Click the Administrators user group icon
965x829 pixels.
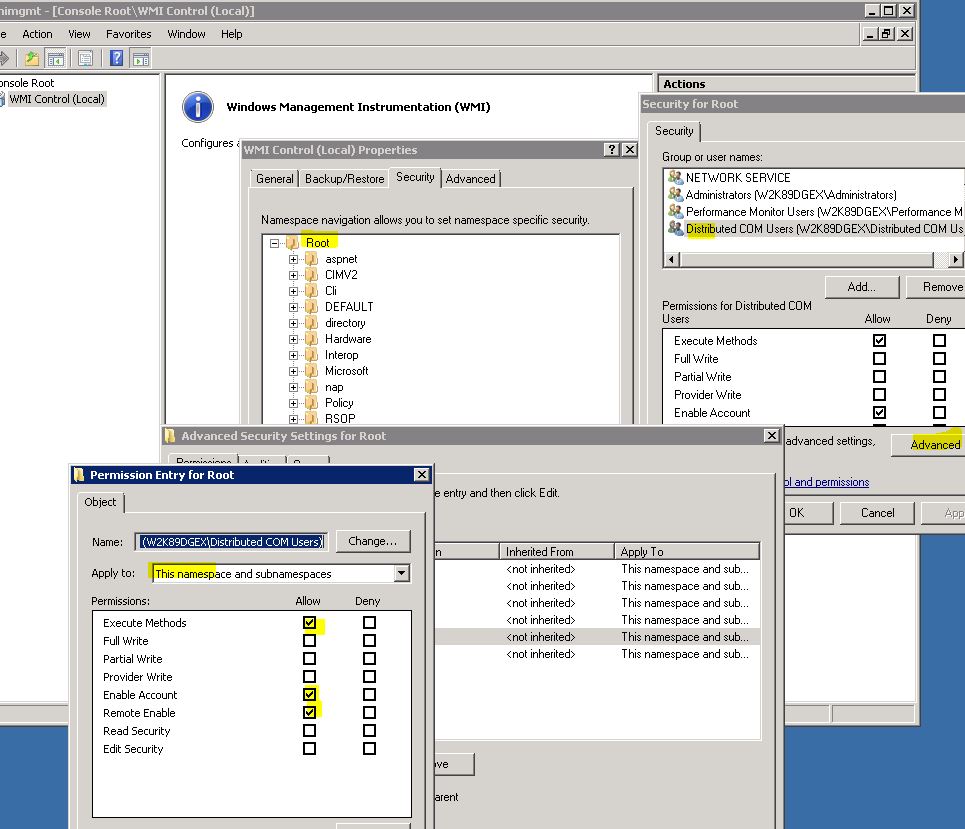(676, 195)
